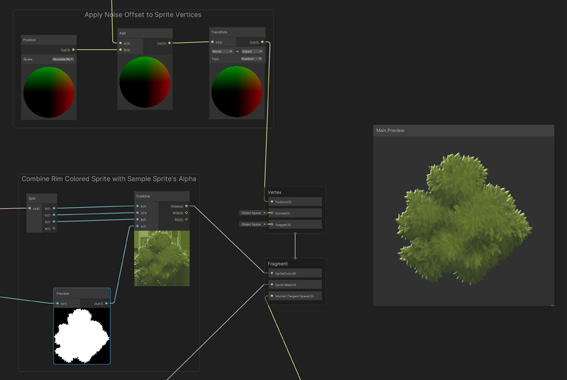The width and height of the screenshot is (567, 380).
Task: Click the Add node A(3) input port
Action: point(120,43)
